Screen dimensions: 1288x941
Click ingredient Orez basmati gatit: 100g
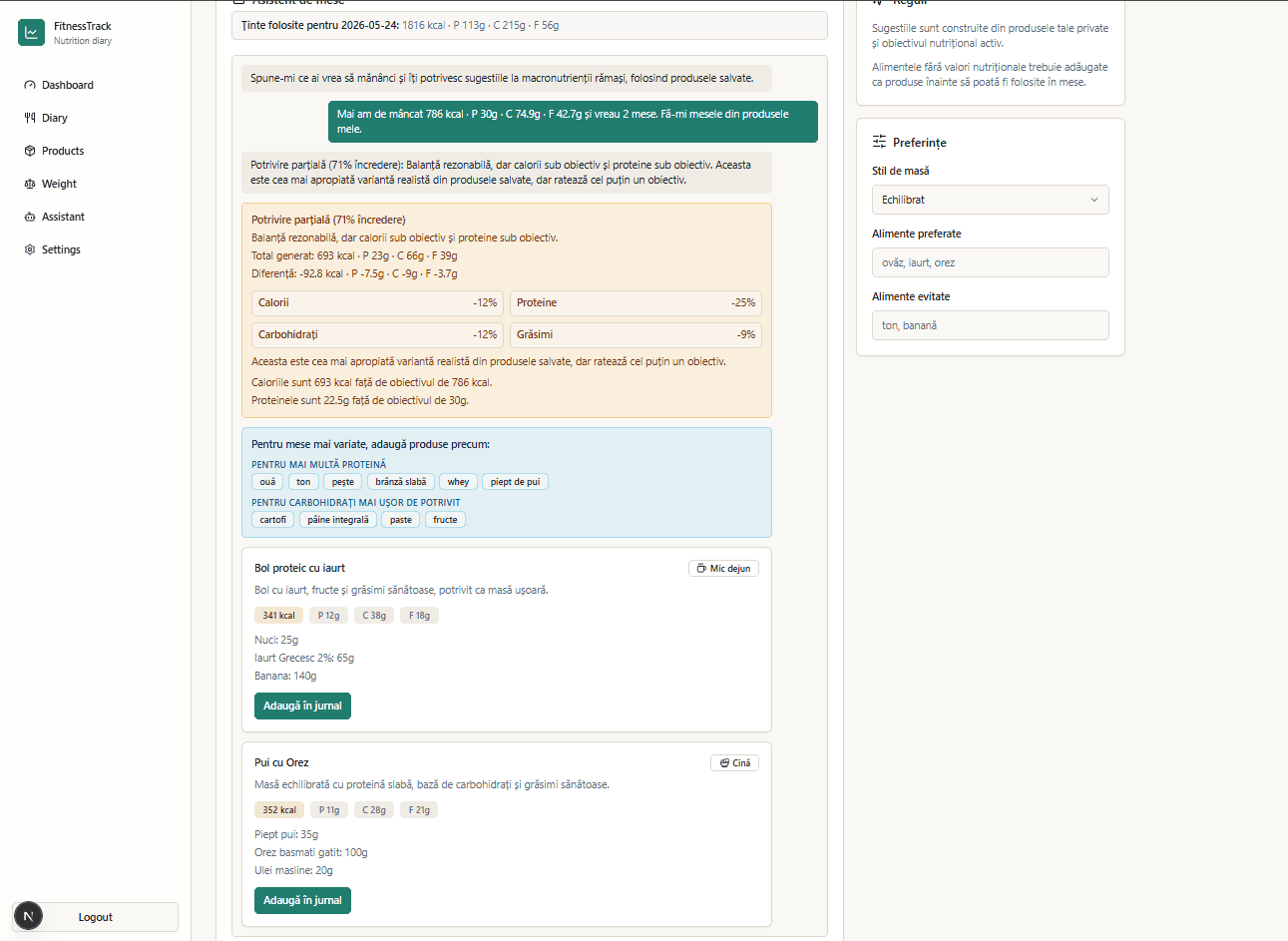click(x=311, y=852)
